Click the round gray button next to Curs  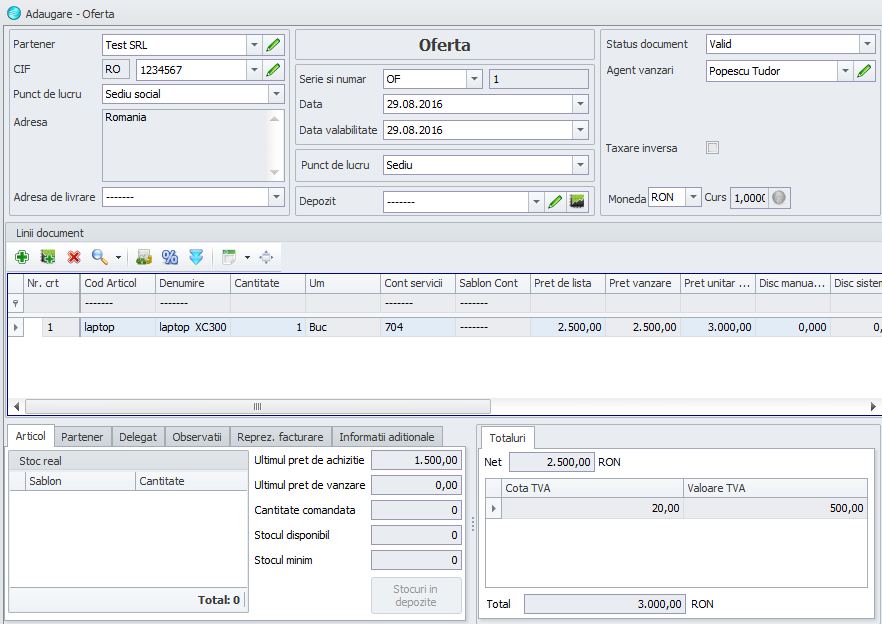[779, 197]
